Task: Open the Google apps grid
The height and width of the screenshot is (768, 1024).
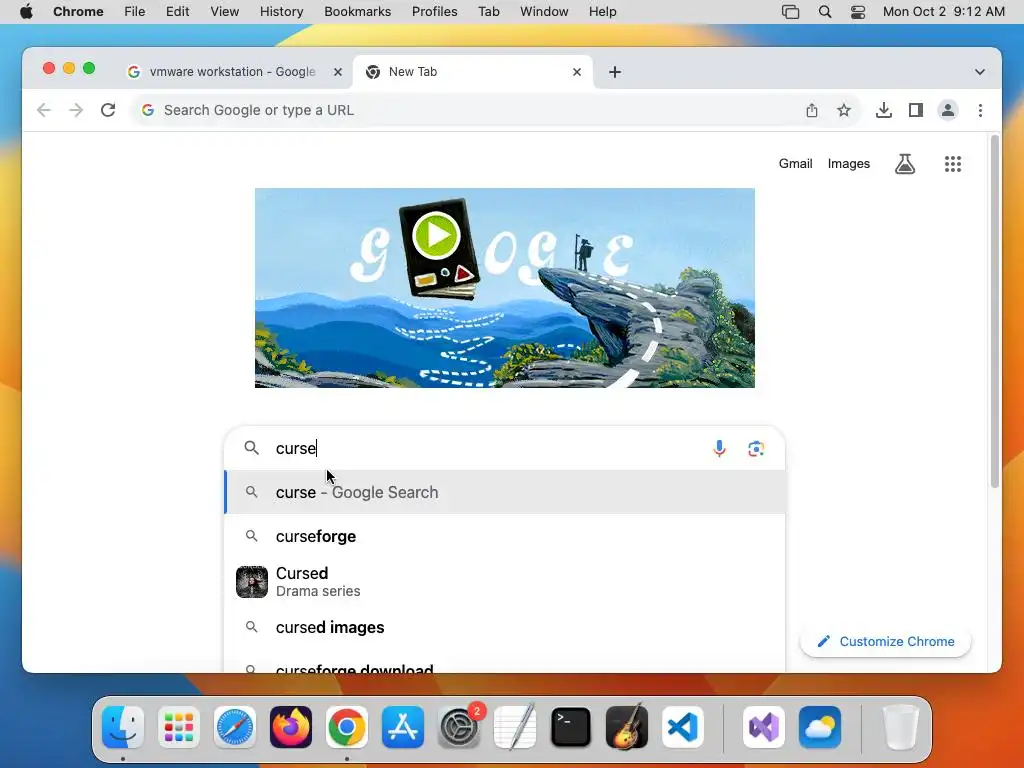Action: [953, 164]
